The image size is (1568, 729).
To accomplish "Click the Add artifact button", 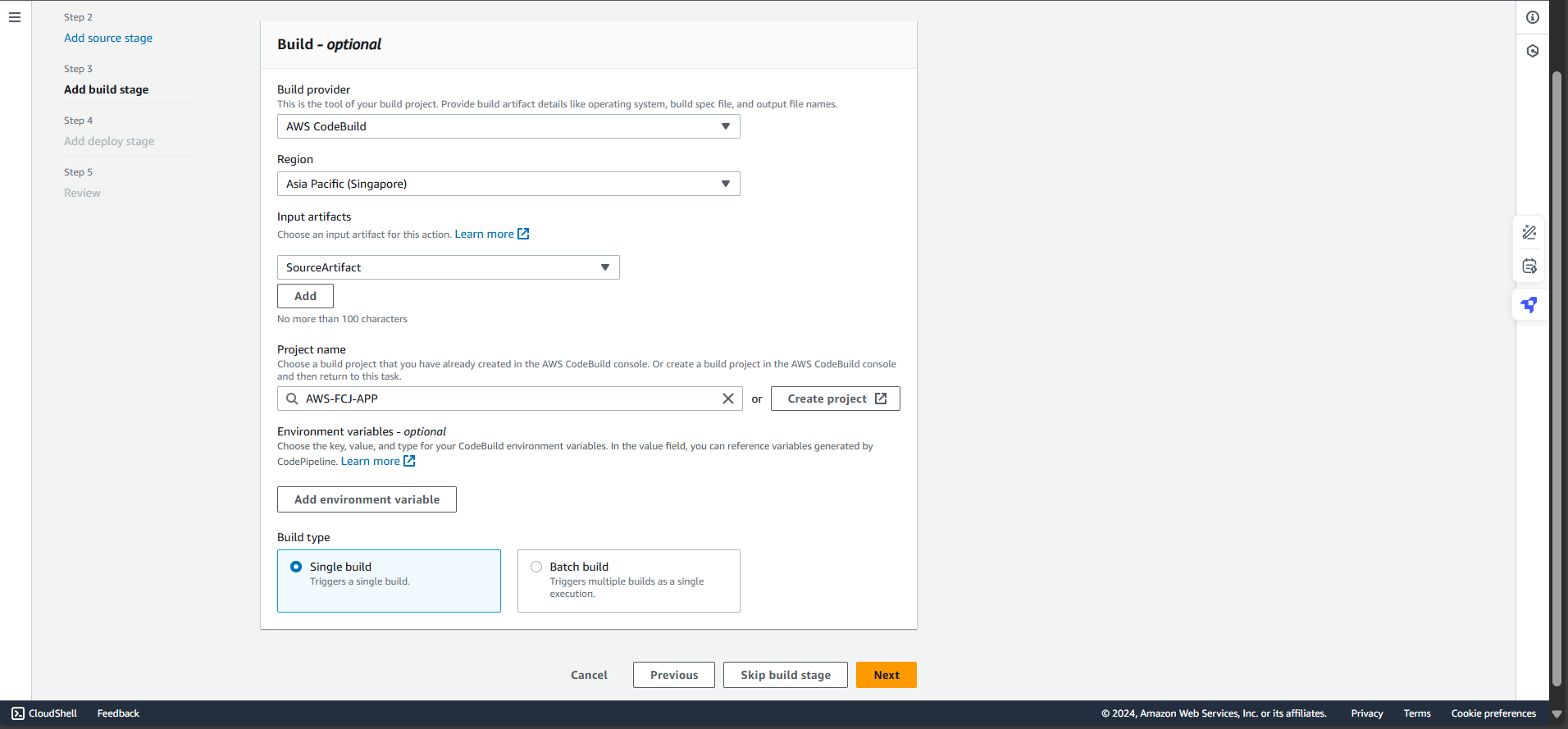I will (x=305, y=296).
